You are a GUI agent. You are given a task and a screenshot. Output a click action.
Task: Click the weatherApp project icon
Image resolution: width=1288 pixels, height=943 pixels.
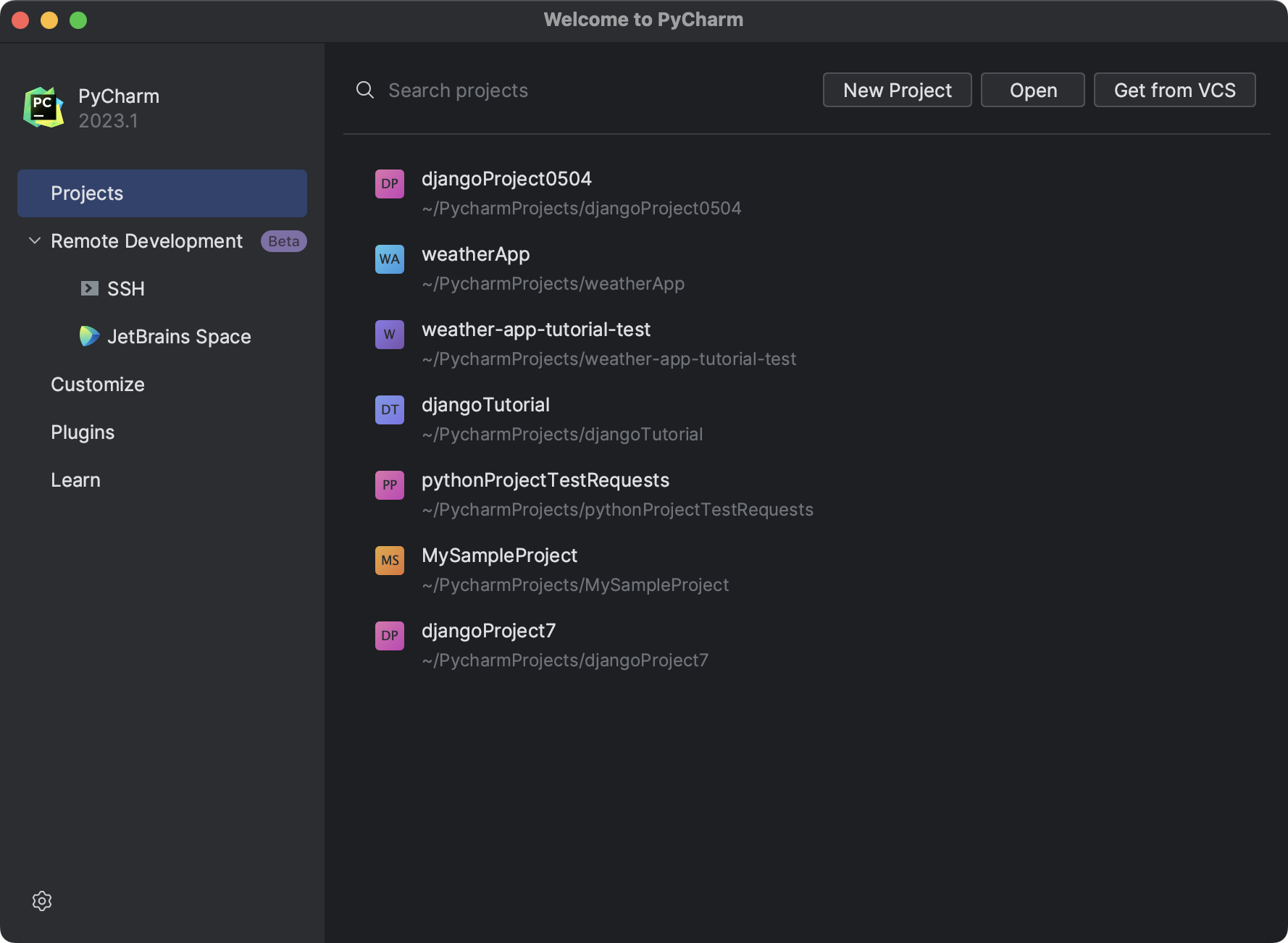[390, 259]
